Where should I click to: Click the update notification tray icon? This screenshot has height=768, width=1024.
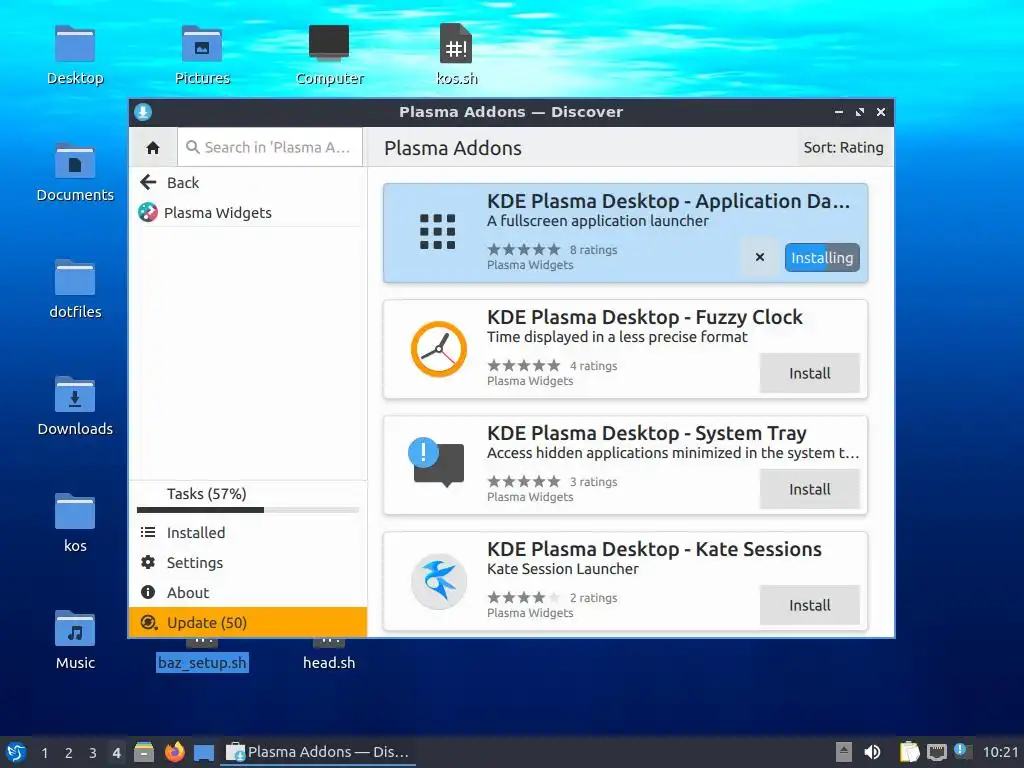click(963, 750)
